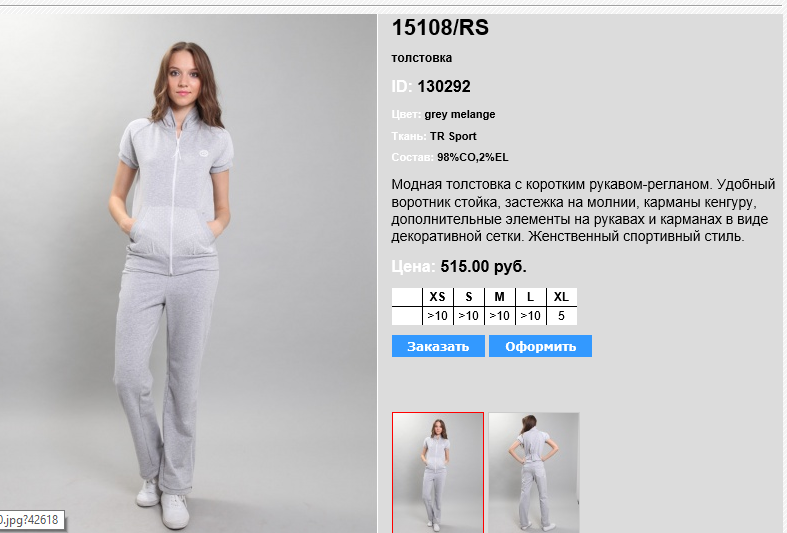Choose size XS in the table
The height and width of the screenshot is (533, 787).
[438, 297]
